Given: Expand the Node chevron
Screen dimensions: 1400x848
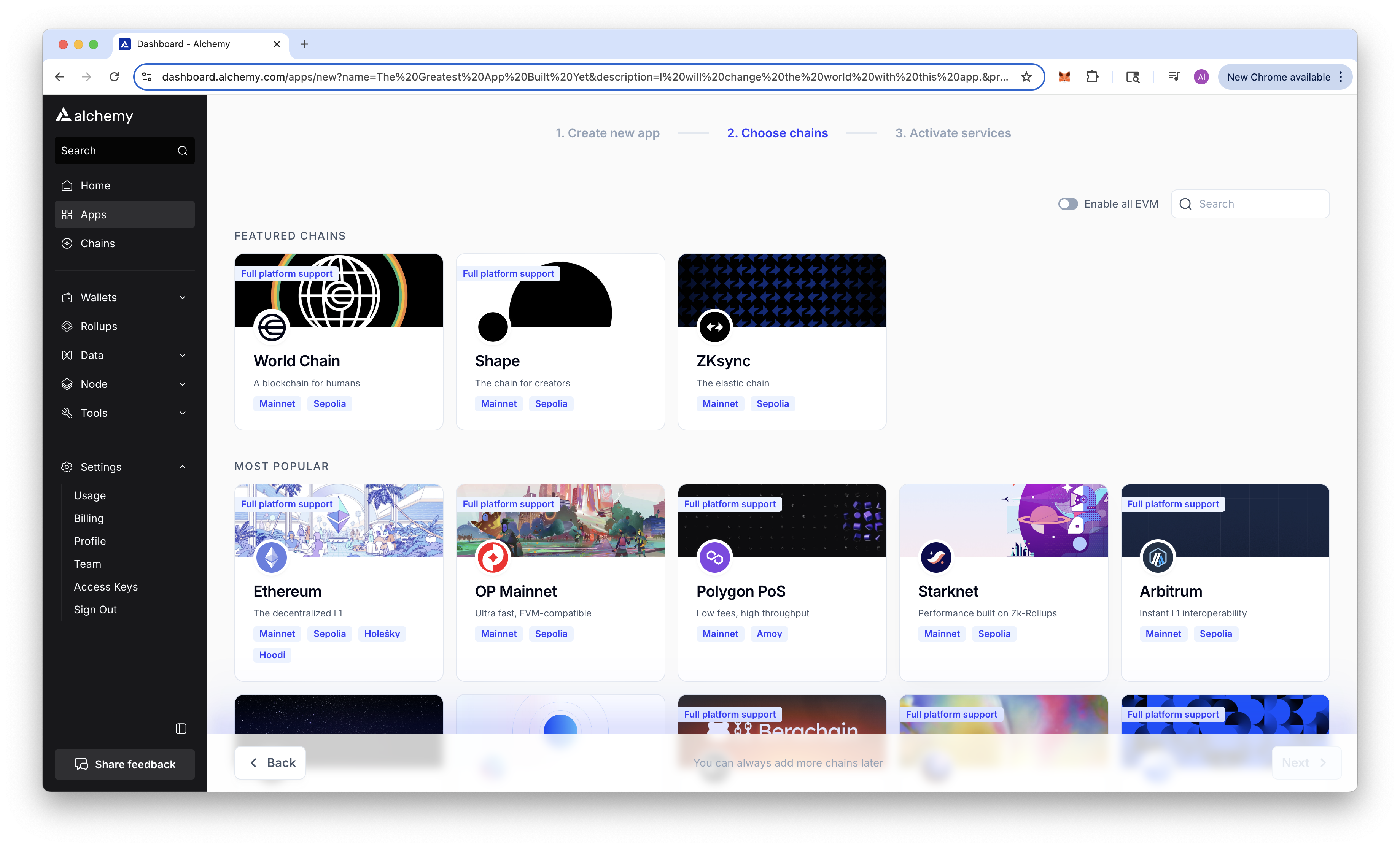Looking at the screenshot, I should pos(182,384).
